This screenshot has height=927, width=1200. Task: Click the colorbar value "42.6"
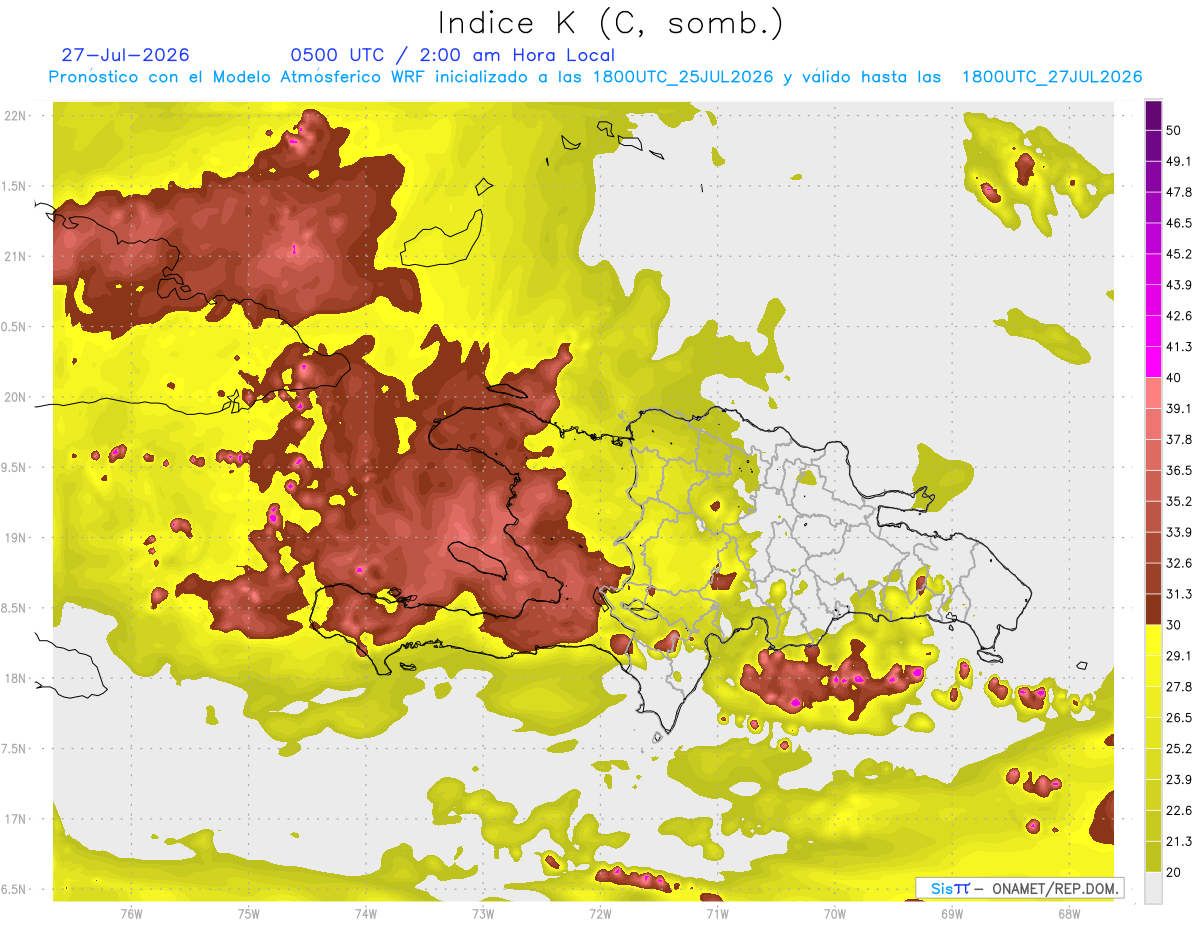[1179, 316]
